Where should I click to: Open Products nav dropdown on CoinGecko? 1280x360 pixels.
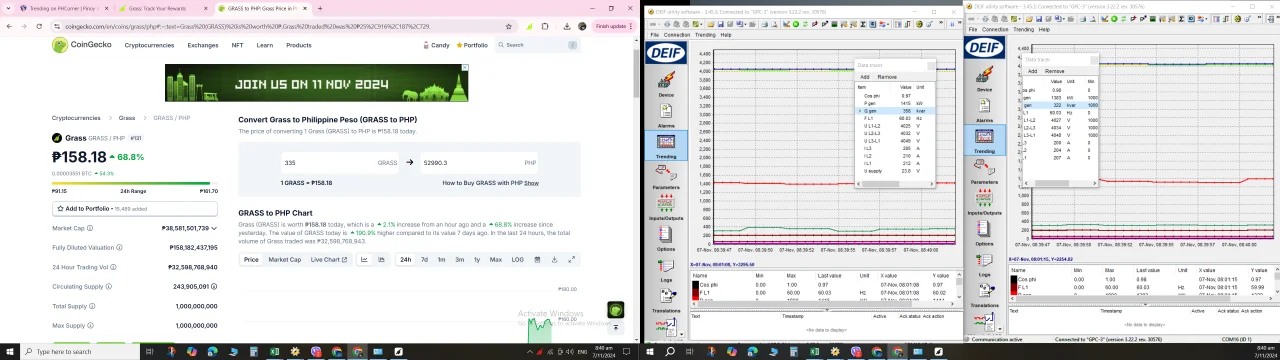pyautogui.click(x=298, y=45)
